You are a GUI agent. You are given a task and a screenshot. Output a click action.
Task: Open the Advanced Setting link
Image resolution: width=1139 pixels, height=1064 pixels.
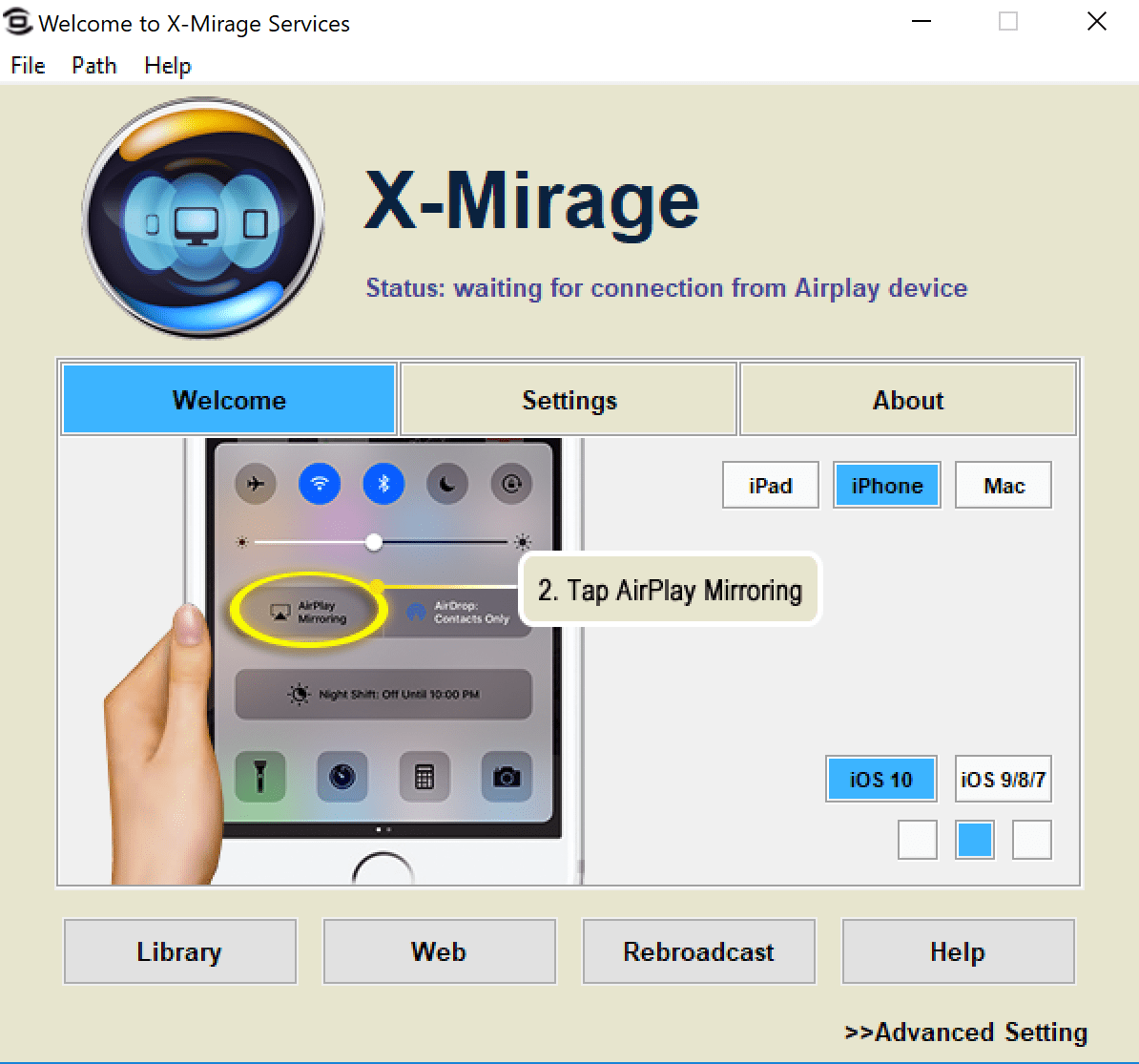[x=966, y=1032]
